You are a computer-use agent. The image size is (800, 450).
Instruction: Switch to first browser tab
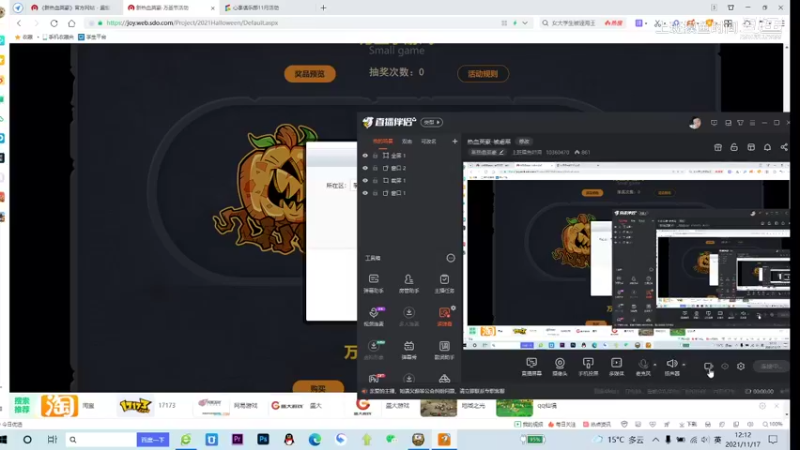[71, 8]
